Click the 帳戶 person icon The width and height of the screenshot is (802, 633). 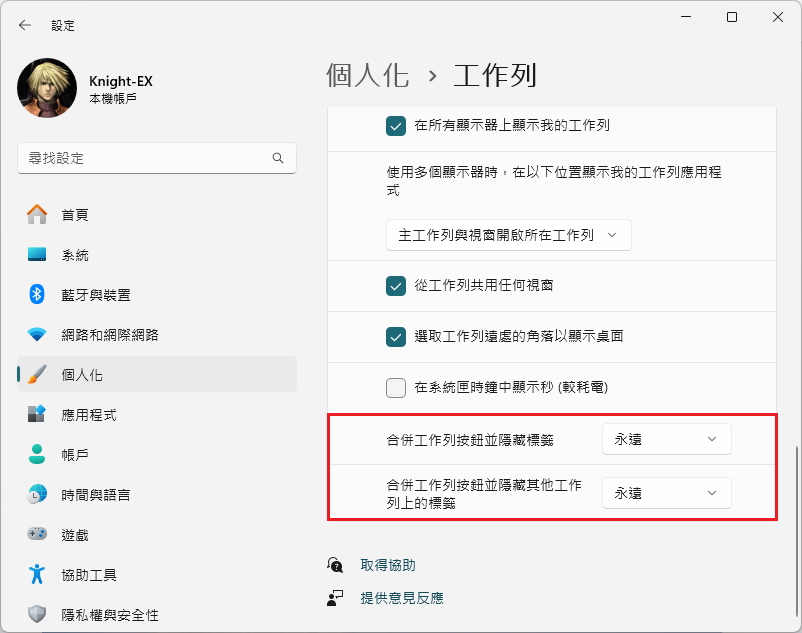coord(37,454)
